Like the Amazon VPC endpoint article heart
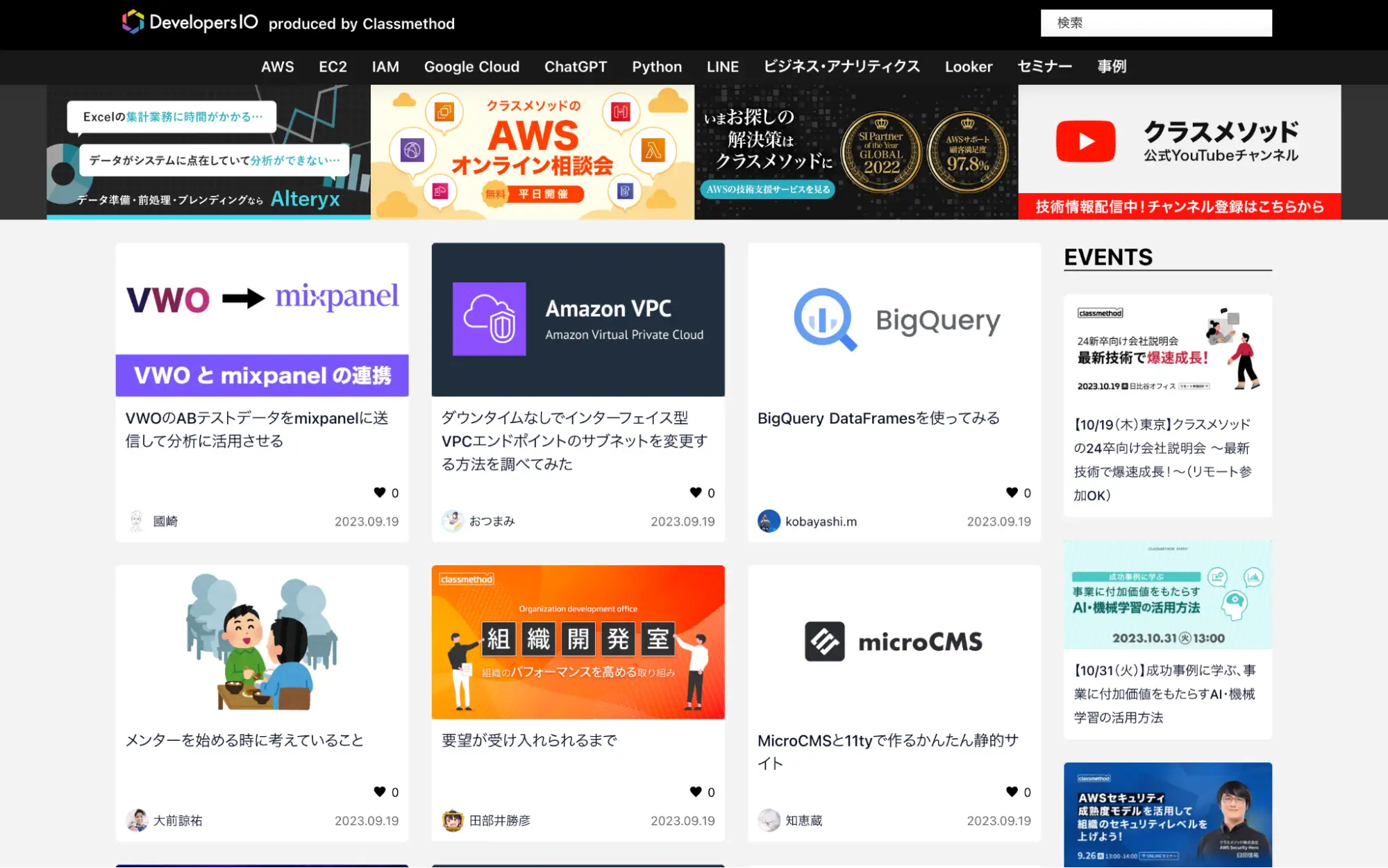Screen dimensions: 1388x868 696,492
